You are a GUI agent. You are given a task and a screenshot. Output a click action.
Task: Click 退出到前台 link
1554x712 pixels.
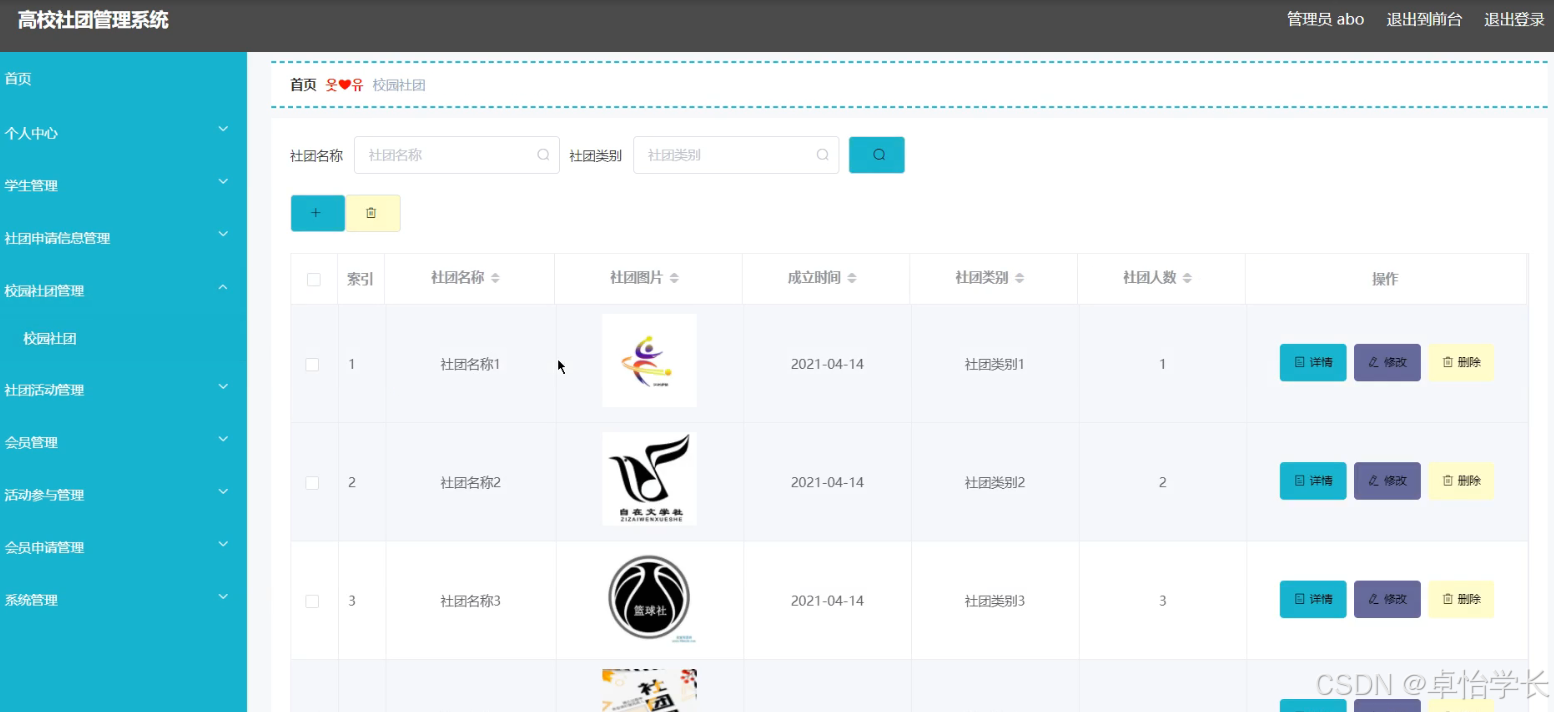[x=1424, y=20]
